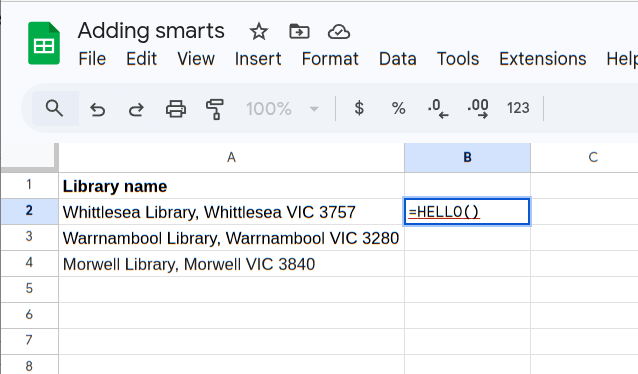Check the cloud saved status icon
This screenshot has height=374, width=638.
pos(339,32)
